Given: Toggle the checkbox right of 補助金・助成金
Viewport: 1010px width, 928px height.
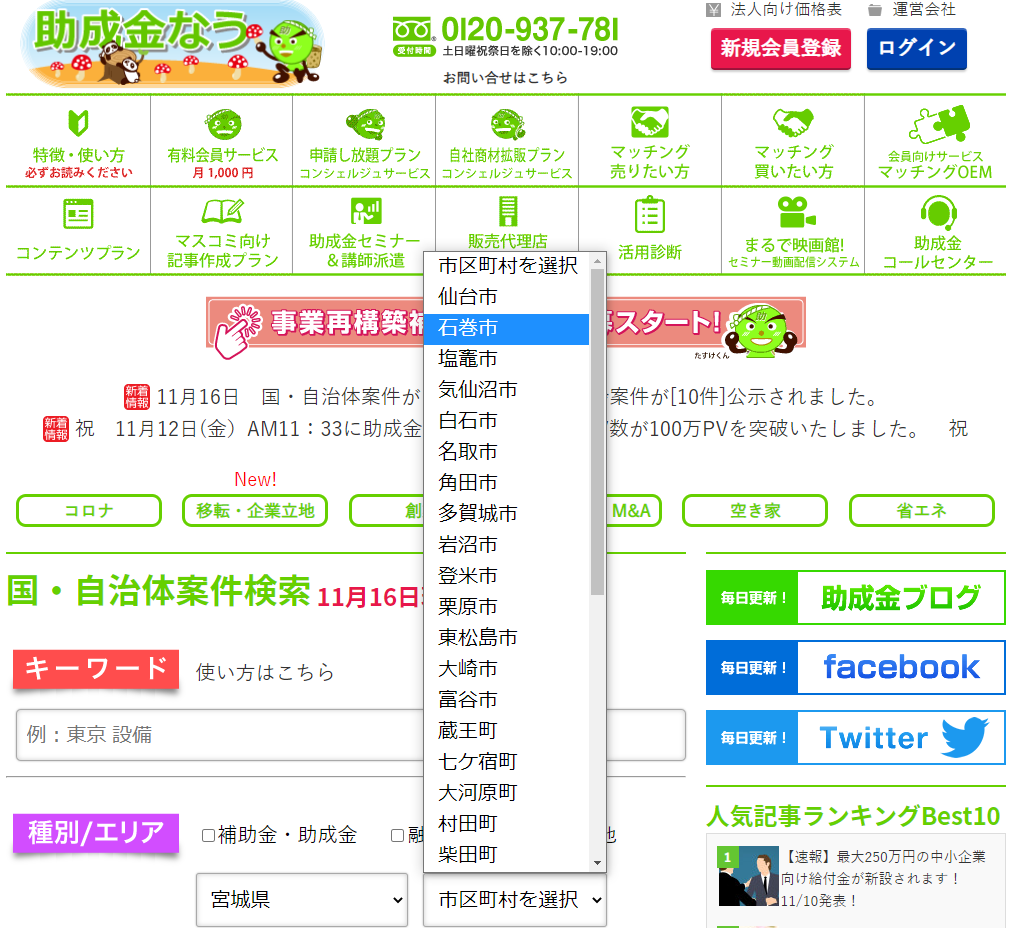Looking at the screenshot, I should click(397, 835).
